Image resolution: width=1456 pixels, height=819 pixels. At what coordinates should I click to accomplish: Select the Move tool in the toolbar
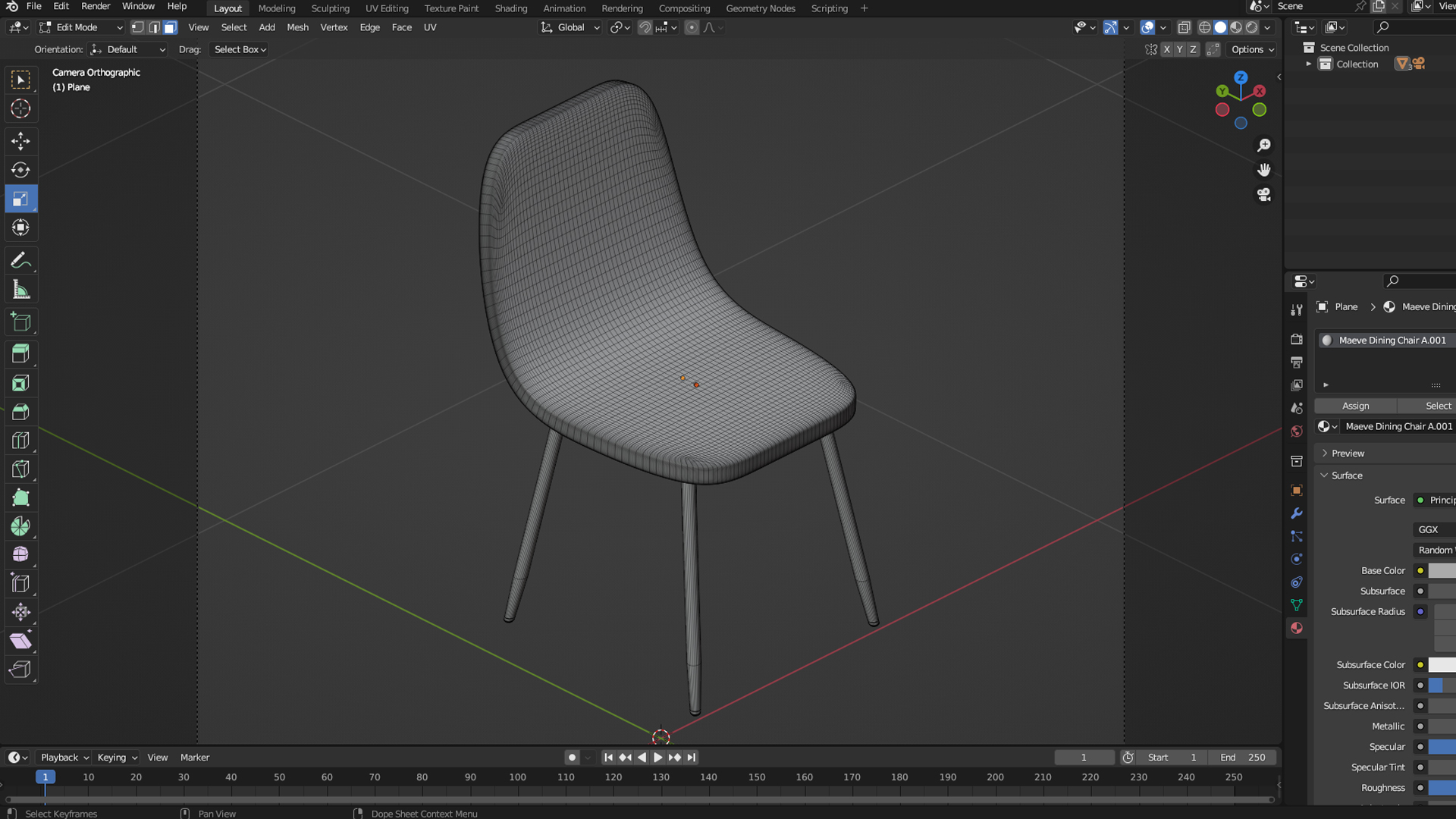pos(20,141)
